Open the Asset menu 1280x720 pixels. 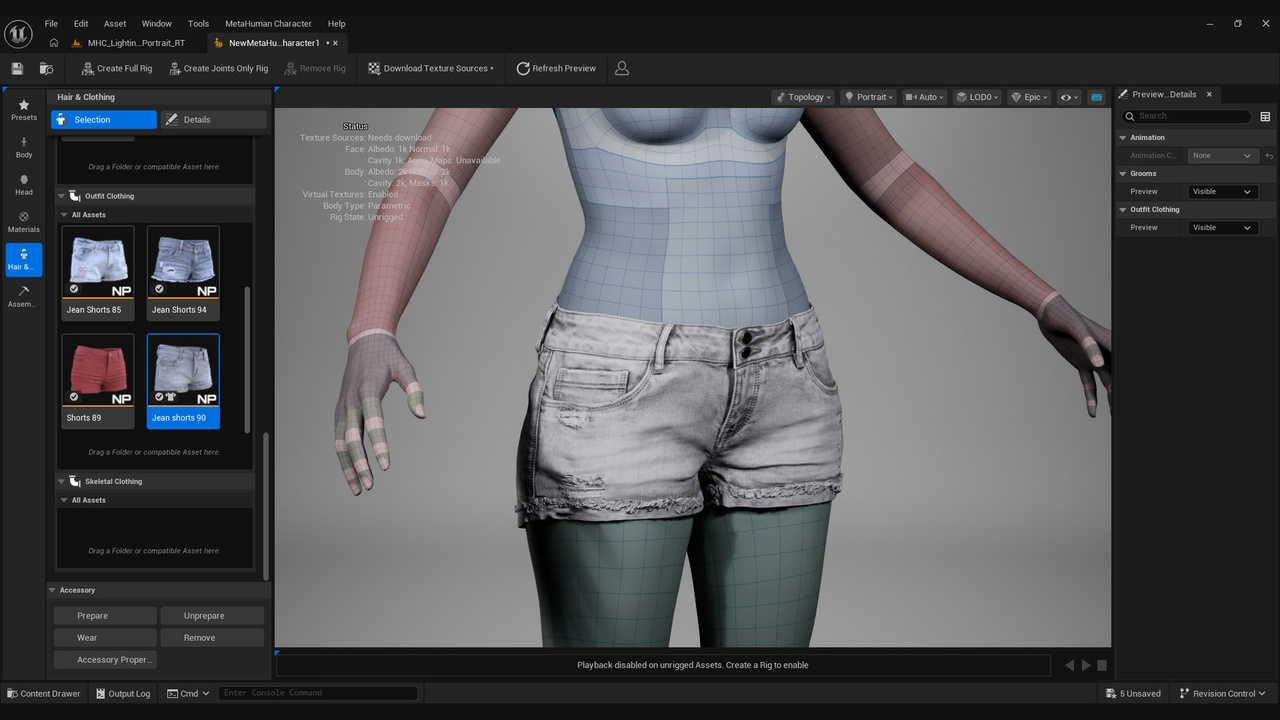click(x=115, y=24)
